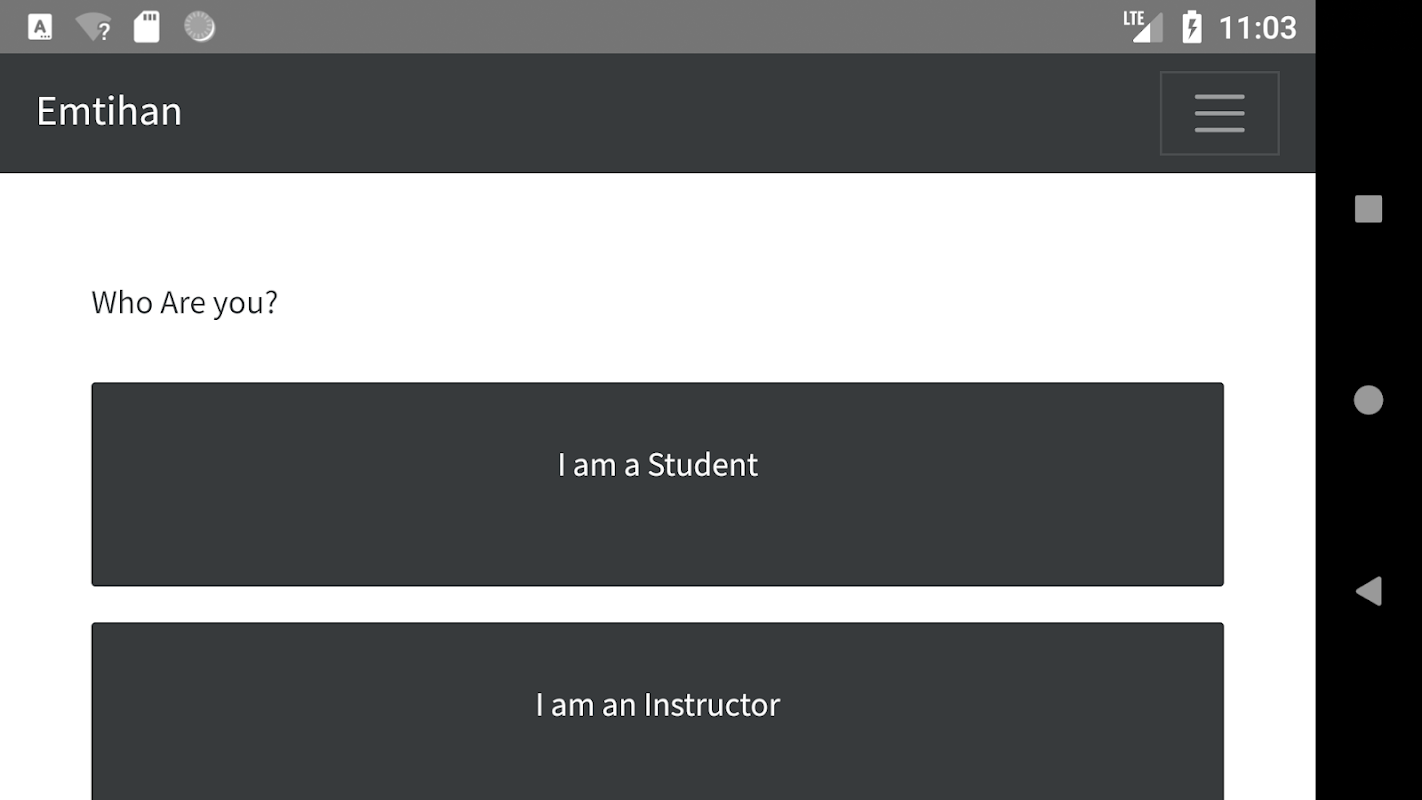
Task: Tap the LTE network label
Action: tap(1132, 18)
